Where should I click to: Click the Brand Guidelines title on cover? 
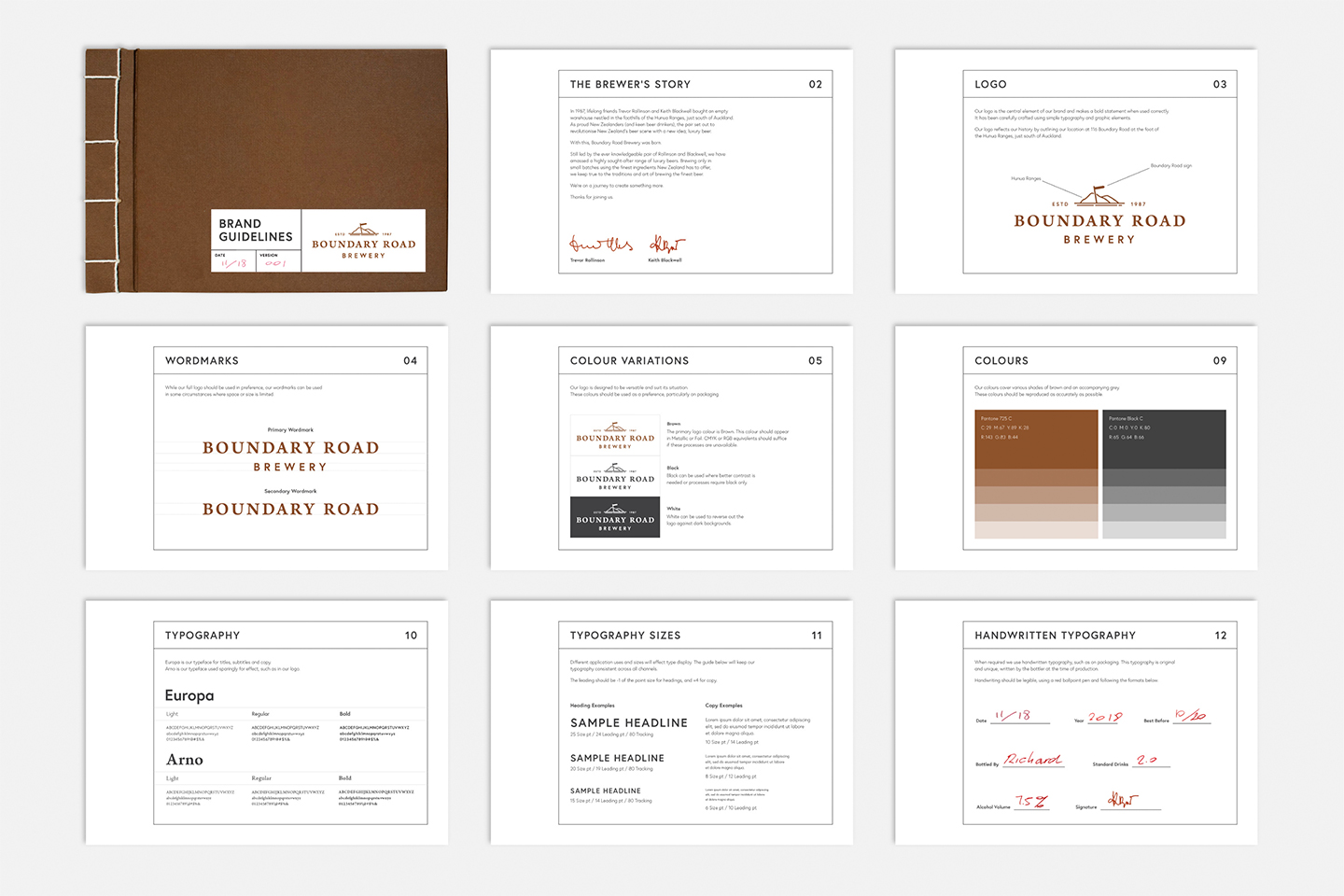pos(255,231)
